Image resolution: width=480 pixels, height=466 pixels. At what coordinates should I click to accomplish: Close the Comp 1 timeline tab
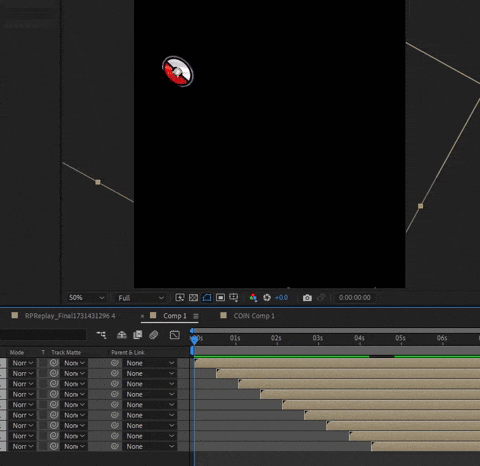coord(142,316)
